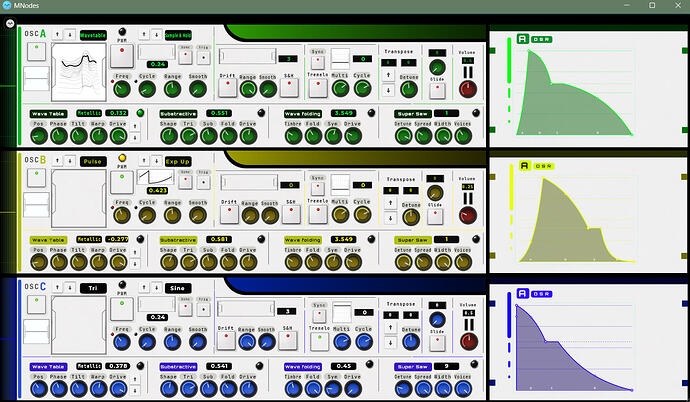The width and height of the screenshot is (690, 402).
Task: Click the MNodes logo icon below title bar
Action: pos(10,23)
